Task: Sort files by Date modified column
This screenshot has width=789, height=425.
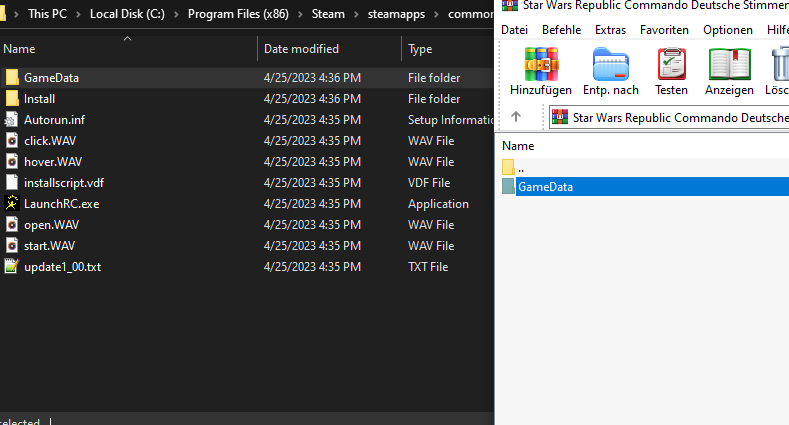Action: 301,48
